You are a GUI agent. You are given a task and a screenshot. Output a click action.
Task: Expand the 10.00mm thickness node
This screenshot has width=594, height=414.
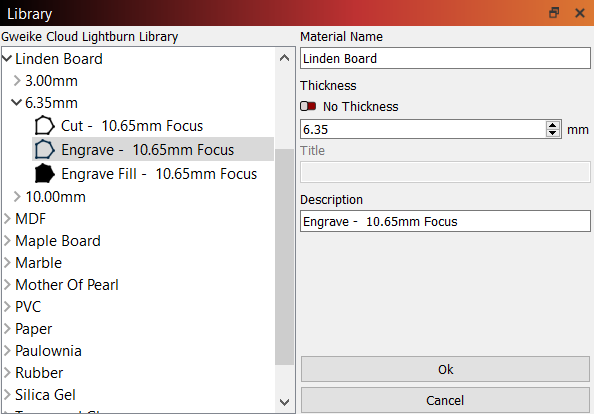pyautogui.click(x=17, y=196)
